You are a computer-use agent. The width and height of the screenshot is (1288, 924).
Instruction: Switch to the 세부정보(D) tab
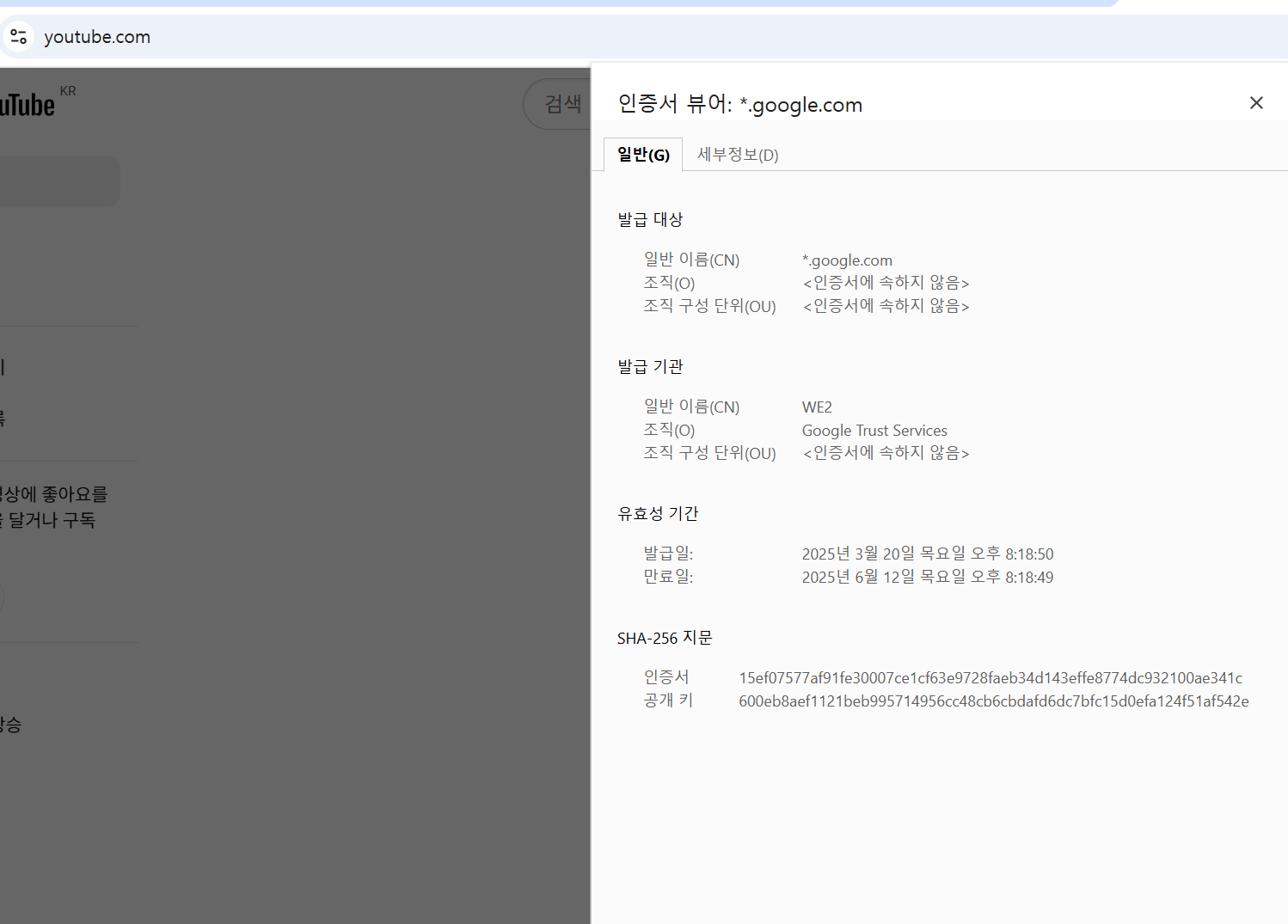pos(737,155)
